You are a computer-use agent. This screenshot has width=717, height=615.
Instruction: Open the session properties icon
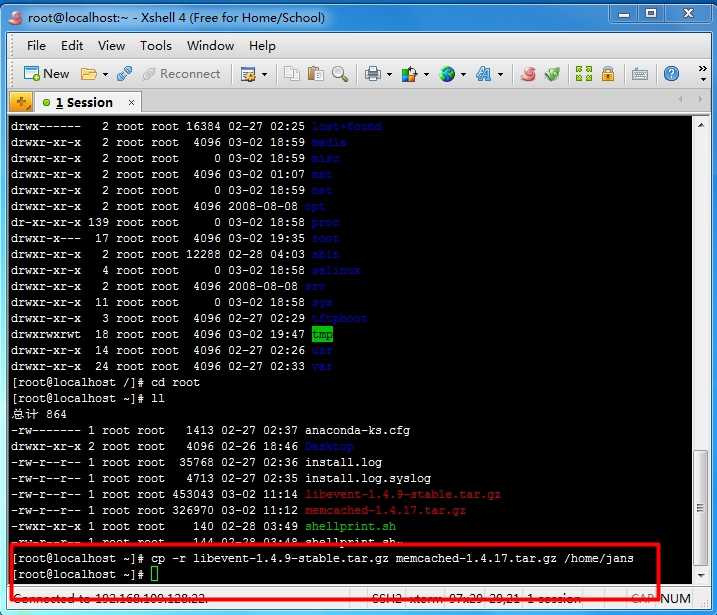click(x=248, y=74)
